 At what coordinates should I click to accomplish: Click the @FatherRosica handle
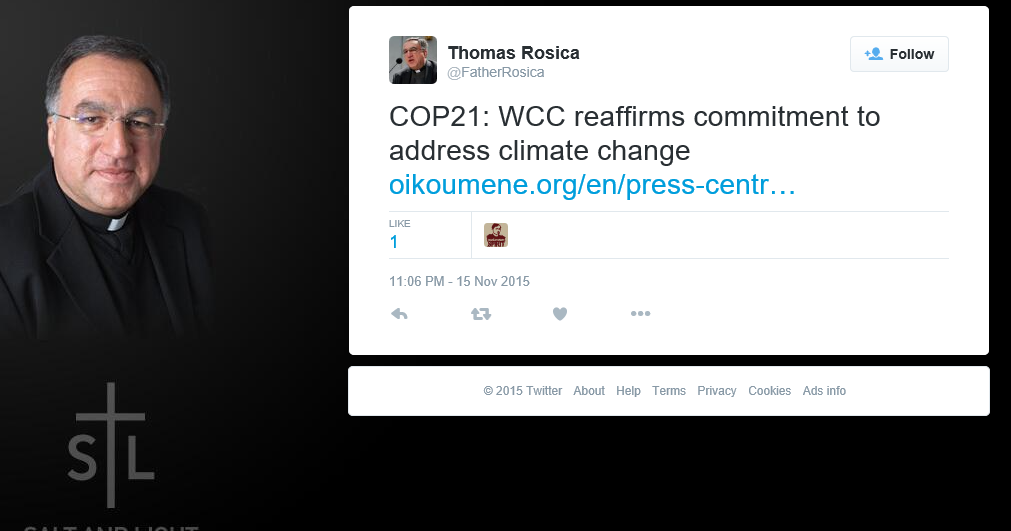496,72
